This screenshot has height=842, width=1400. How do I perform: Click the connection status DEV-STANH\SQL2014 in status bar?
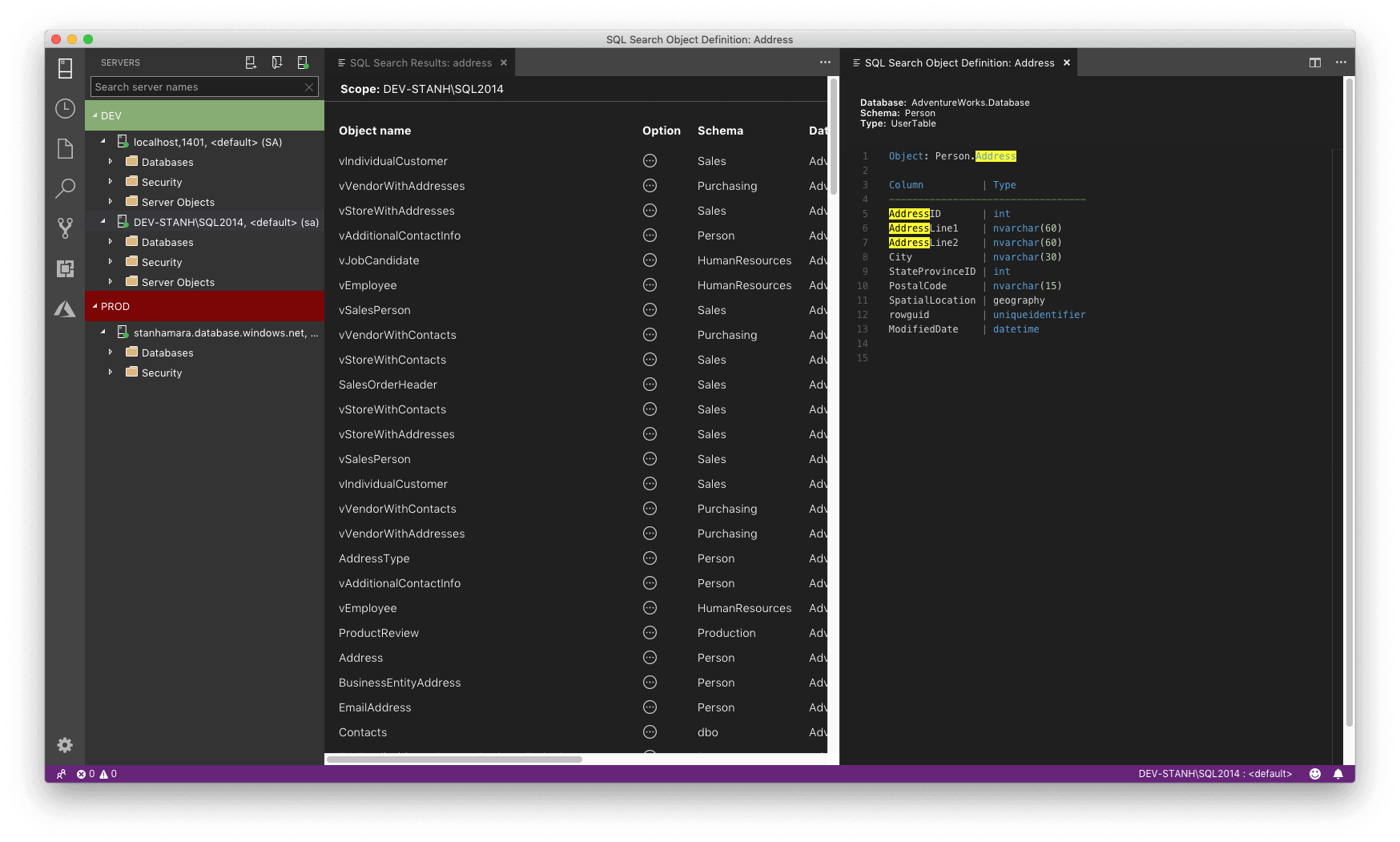(1214, 774)
